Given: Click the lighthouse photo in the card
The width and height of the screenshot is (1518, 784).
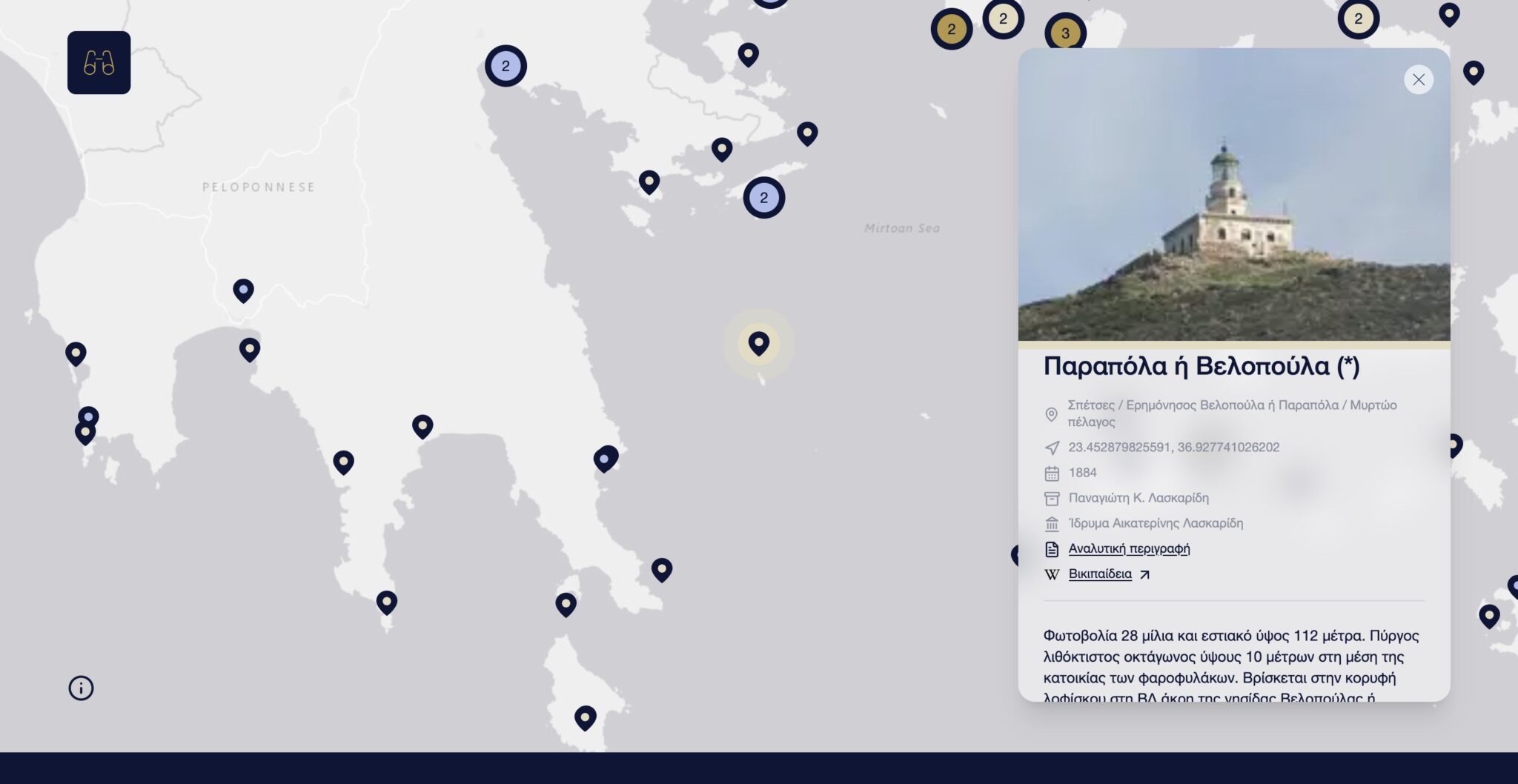Looking at the screenshot, I should pyautogui.click(x=1233, y=195).
